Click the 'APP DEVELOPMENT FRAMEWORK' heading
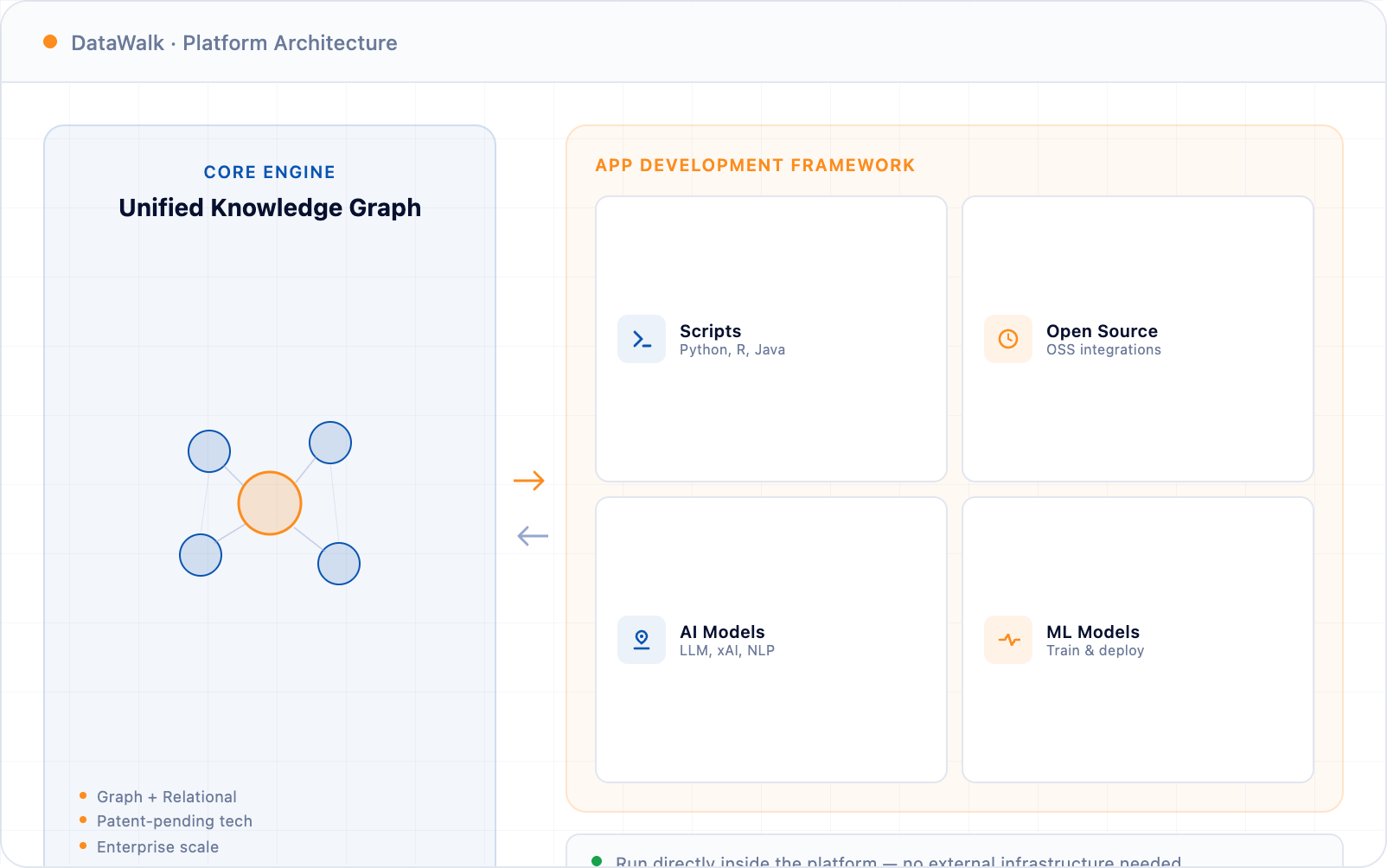Screen dimensions: 1387x868 point(755,165)
